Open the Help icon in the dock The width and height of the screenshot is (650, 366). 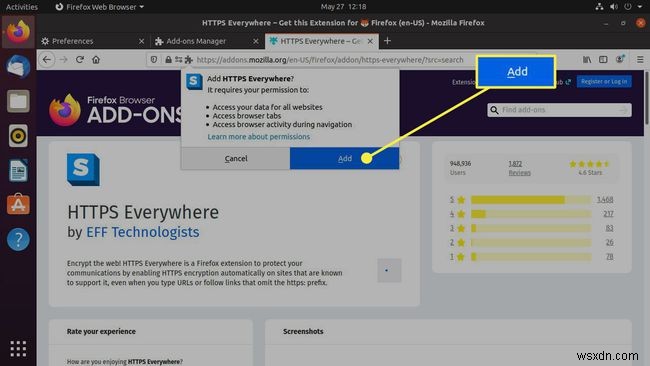point(18,239)
